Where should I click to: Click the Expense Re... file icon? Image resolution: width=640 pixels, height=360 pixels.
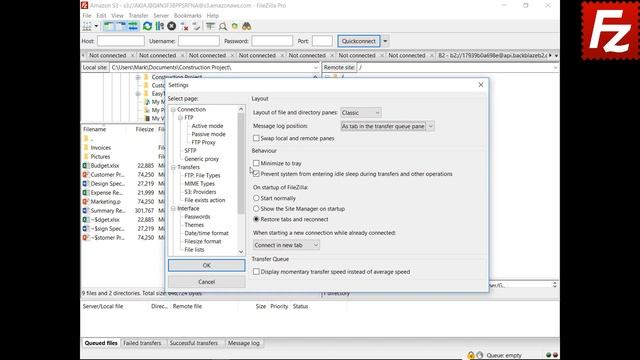[x=86, y=193]
